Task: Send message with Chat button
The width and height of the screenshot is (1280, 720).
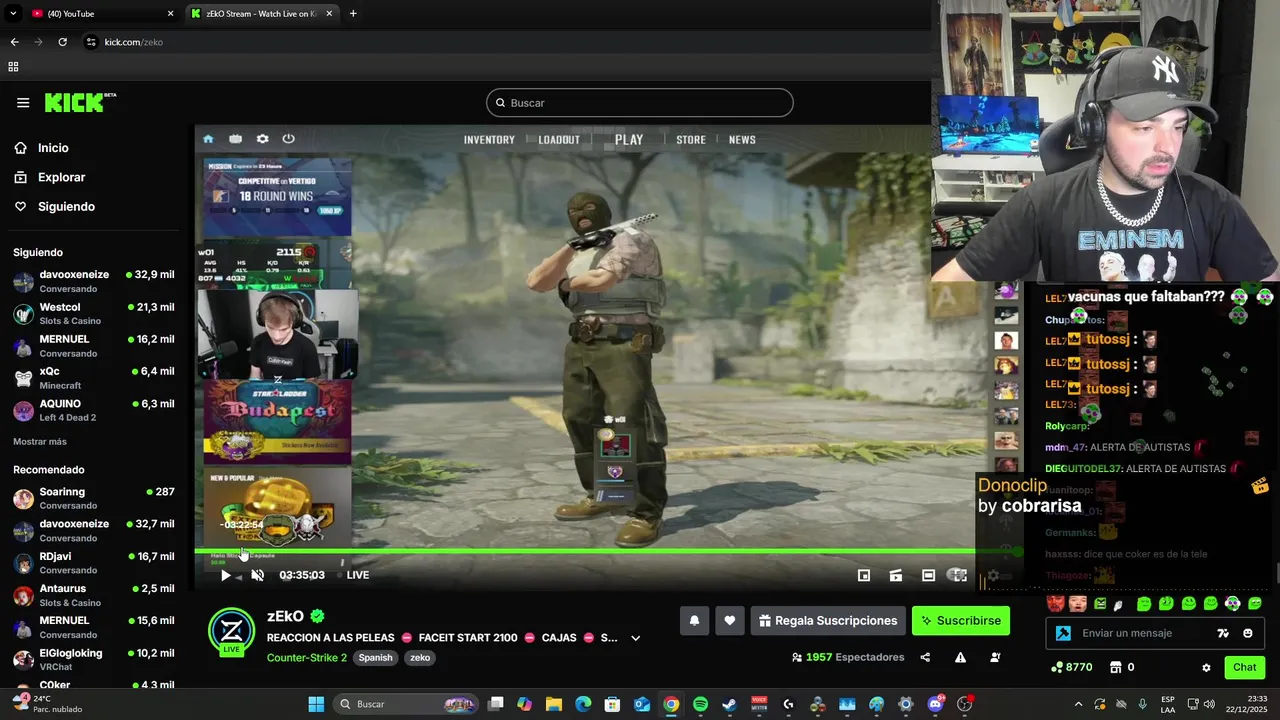Action: [1244, 667]
